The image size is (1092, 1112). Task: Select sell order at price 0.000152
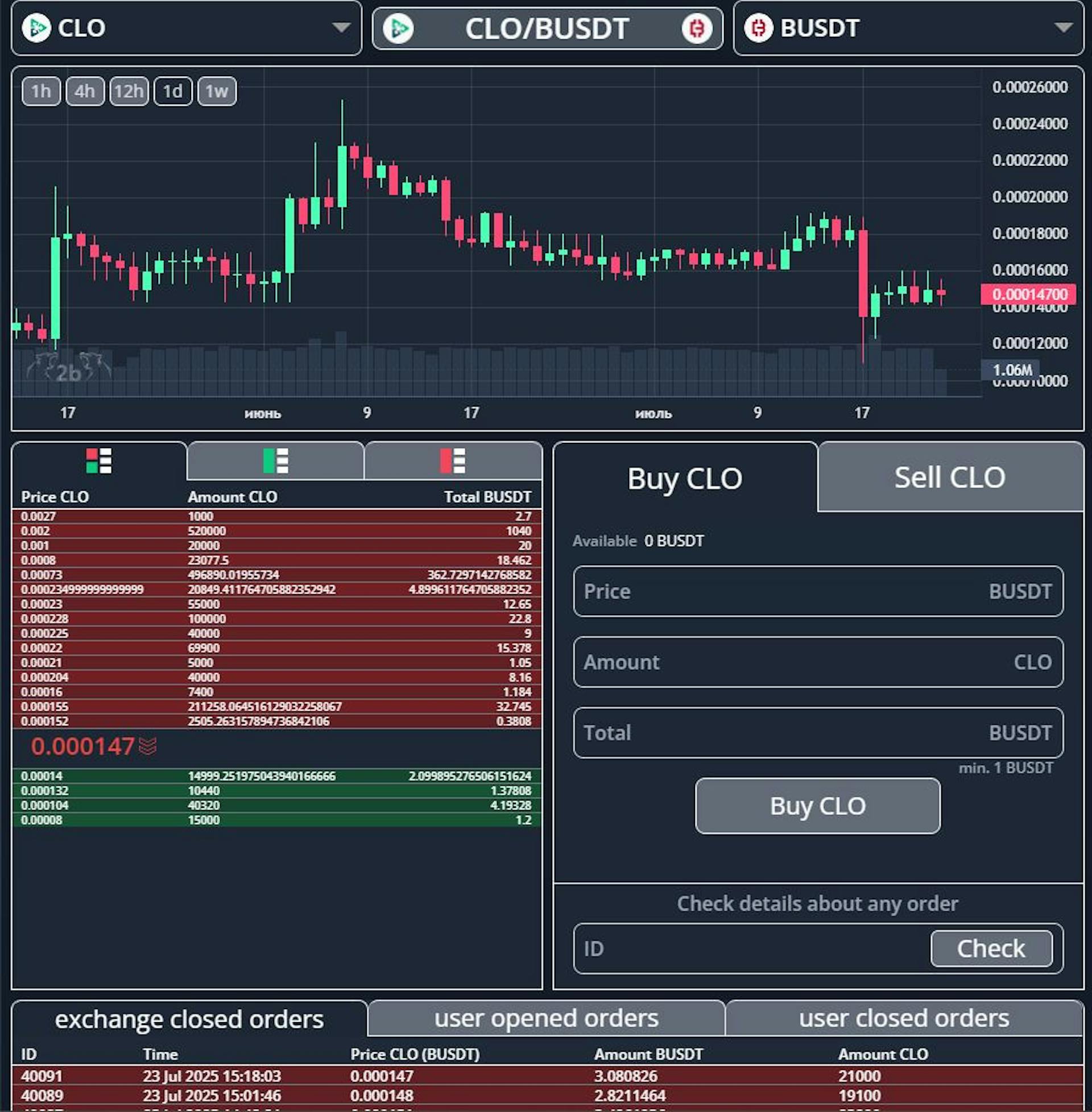pos(276,721)
